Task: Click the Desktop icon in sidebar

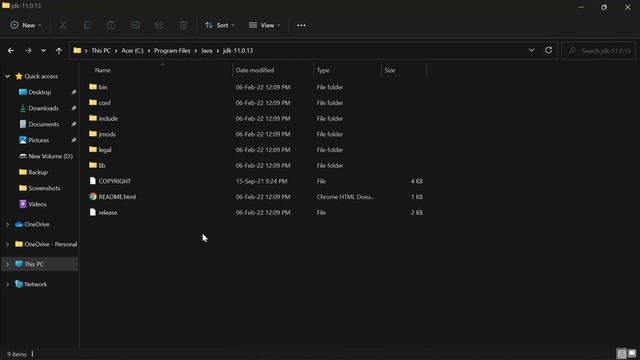Action: [23, 92]
